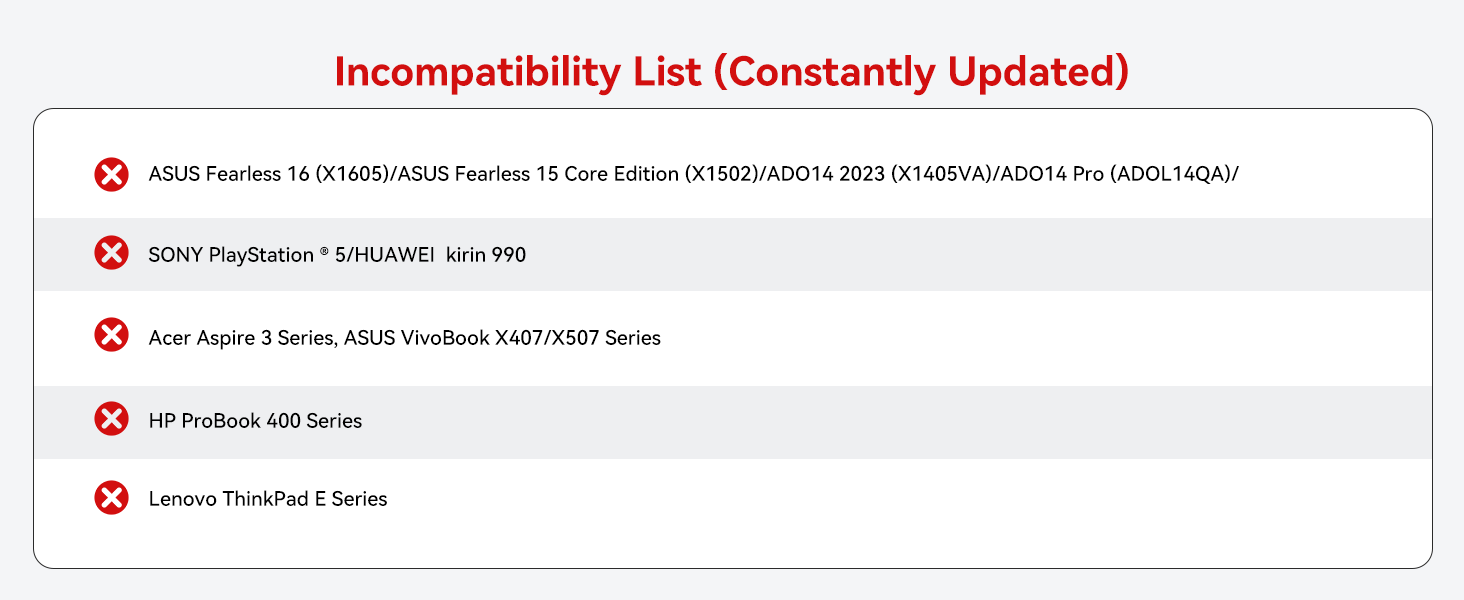Viewport: 1464px width, 600px height.
Task: Click the "kirin 990" text
Action: (486, 255)
